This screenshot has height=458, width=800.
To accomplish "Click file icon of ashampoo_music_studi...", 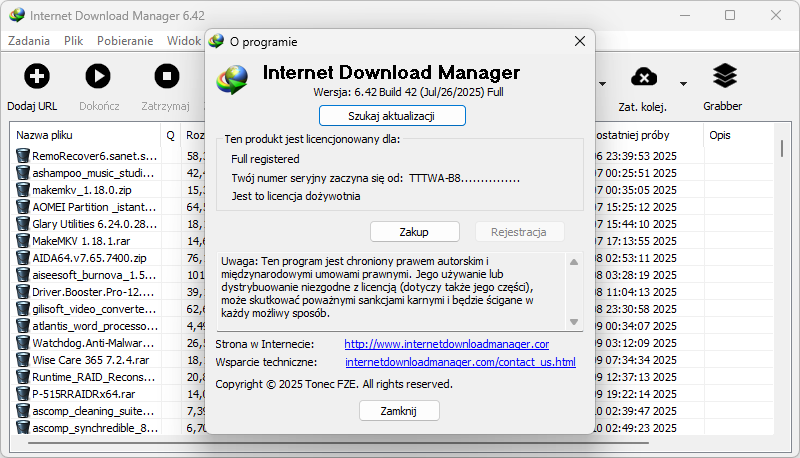I will point(22,173).
